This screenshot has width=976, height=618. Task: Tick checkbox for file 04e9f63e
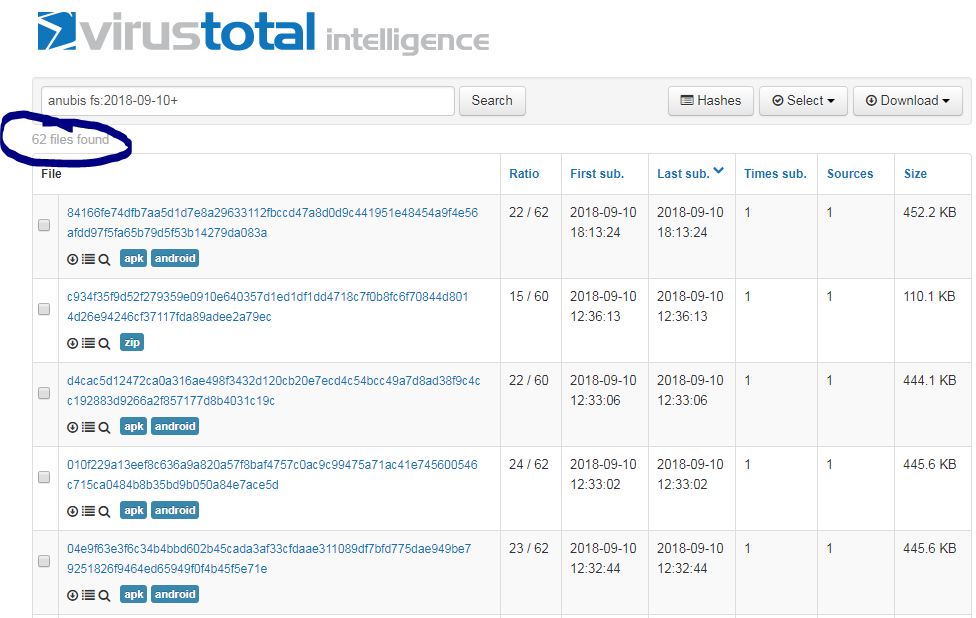[x=44, y=561]
